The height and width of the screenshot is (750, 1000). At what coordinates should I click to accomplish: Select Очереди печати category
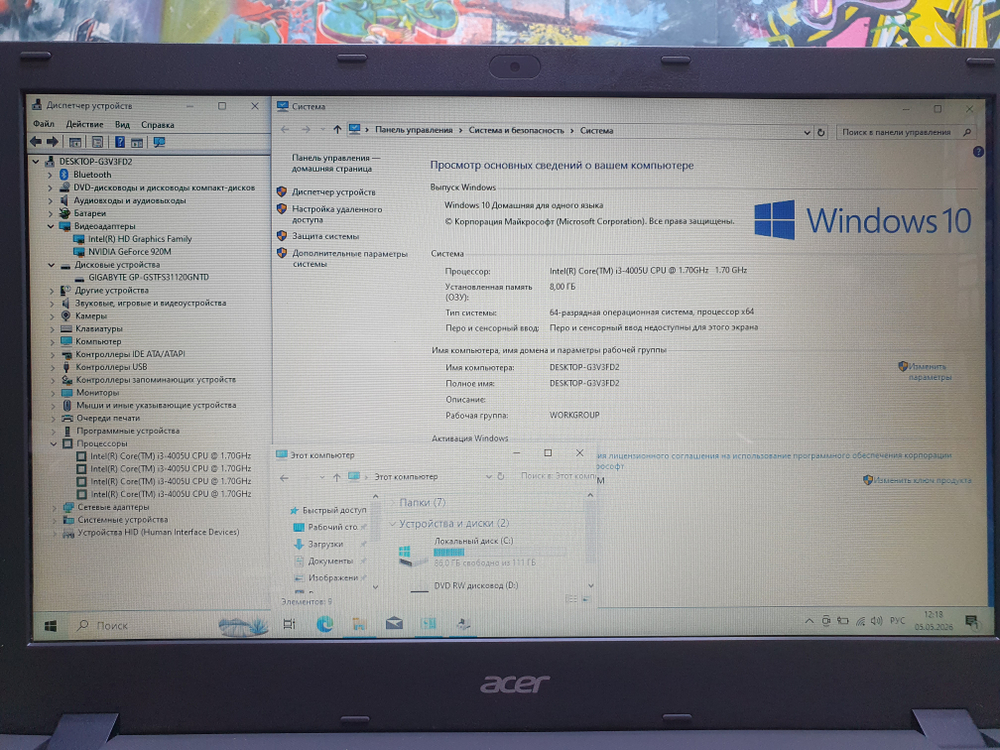pyautogui.click(x=108, y=418)
